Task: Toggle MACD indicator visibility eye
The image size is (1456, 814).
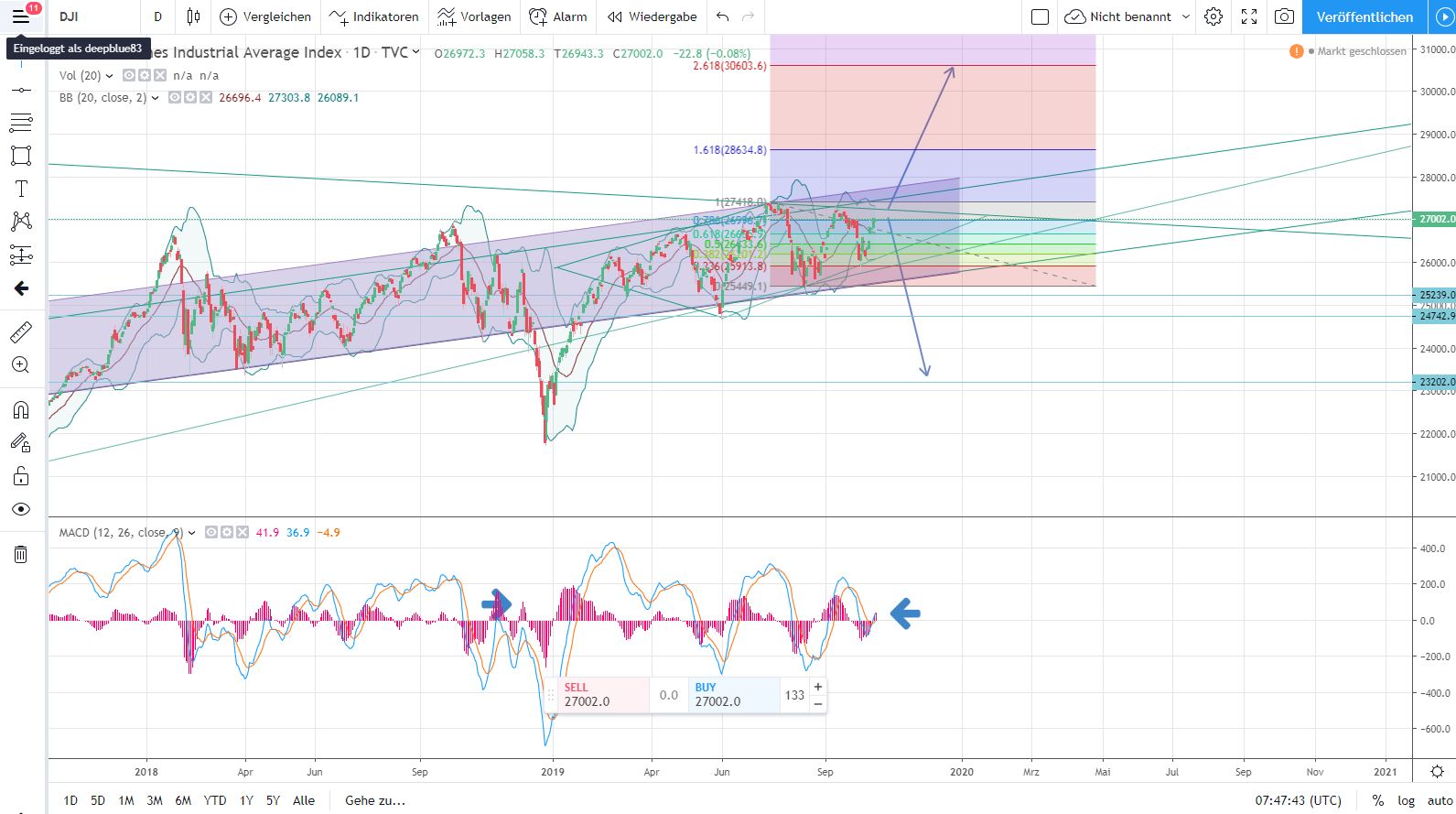Action: 211,532
